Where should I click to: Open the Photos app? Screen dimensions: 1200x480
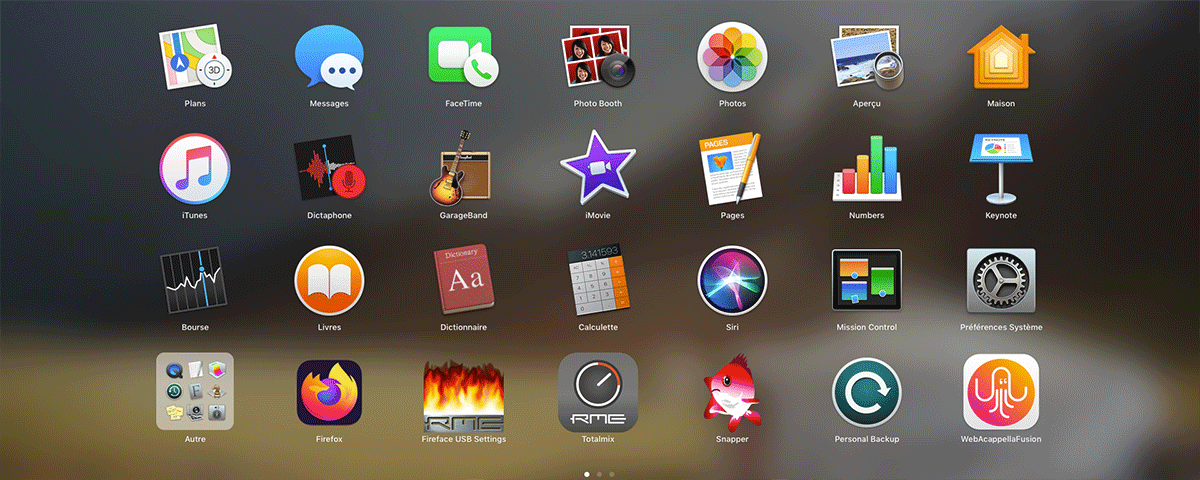pyautogui.click(x=732, y=57)
